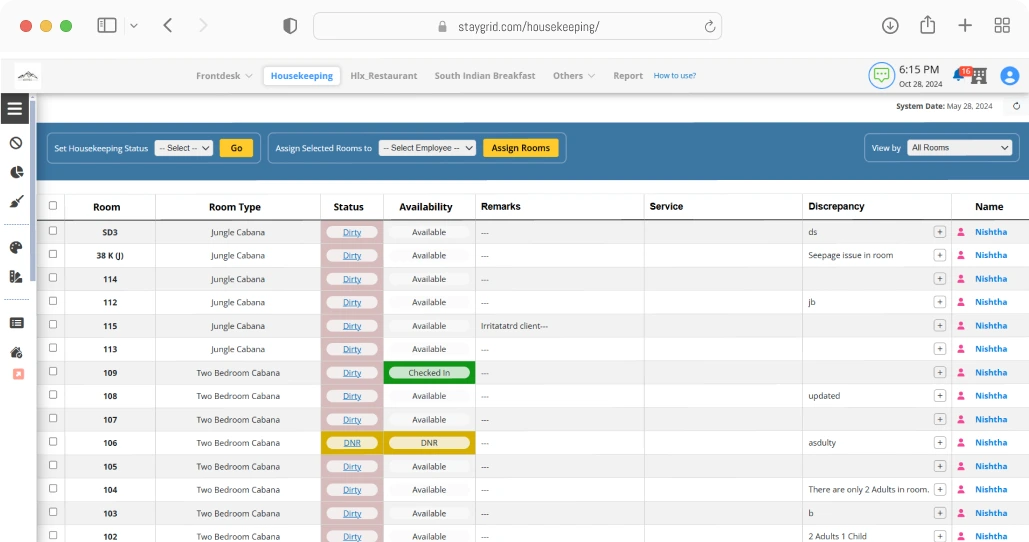Check the box for room 106
The image size is (1029, 542).
click(53, 442)
